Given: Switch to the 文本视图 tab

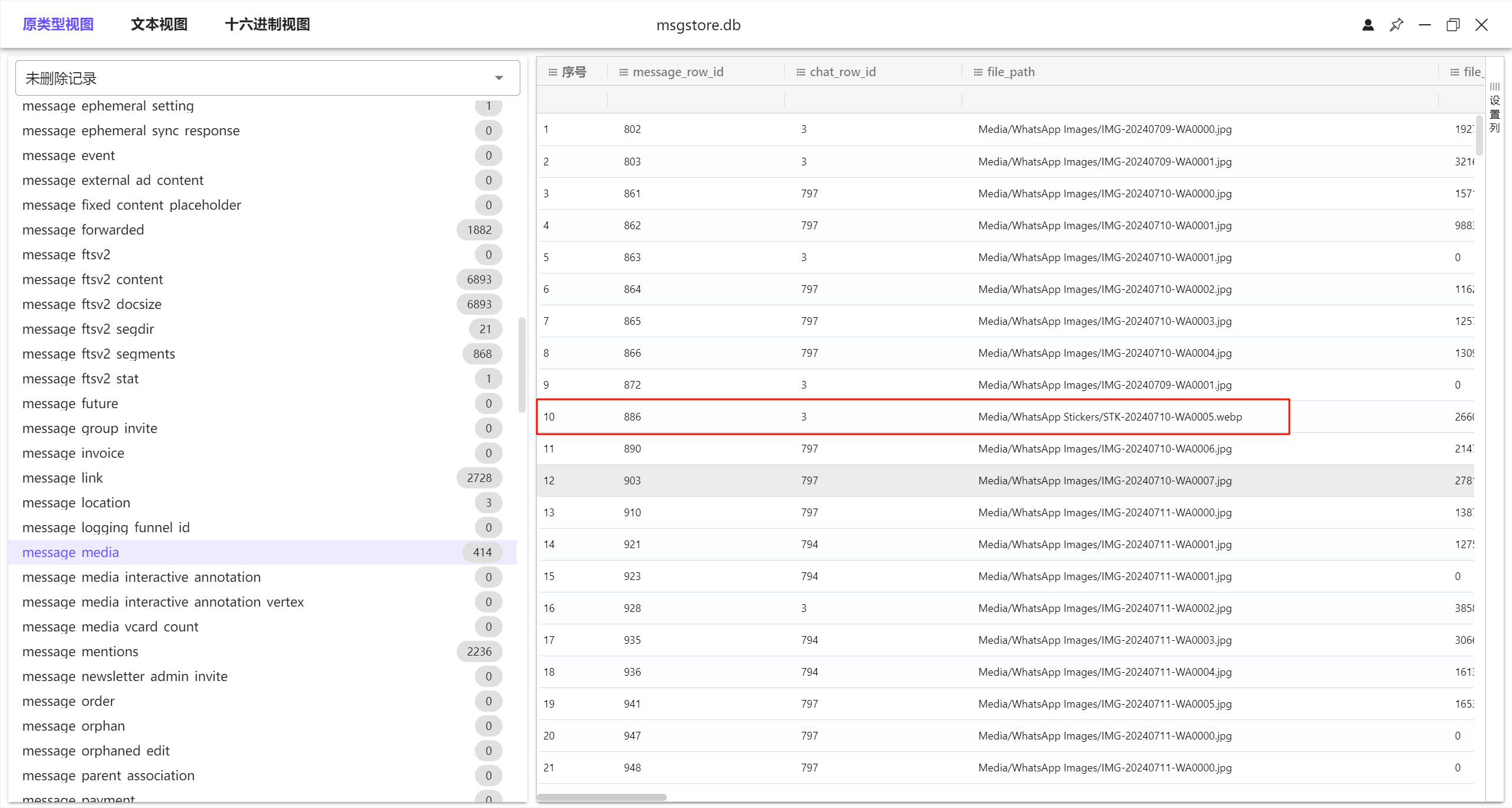Looking at the screenshot, I should coord(159,25).
